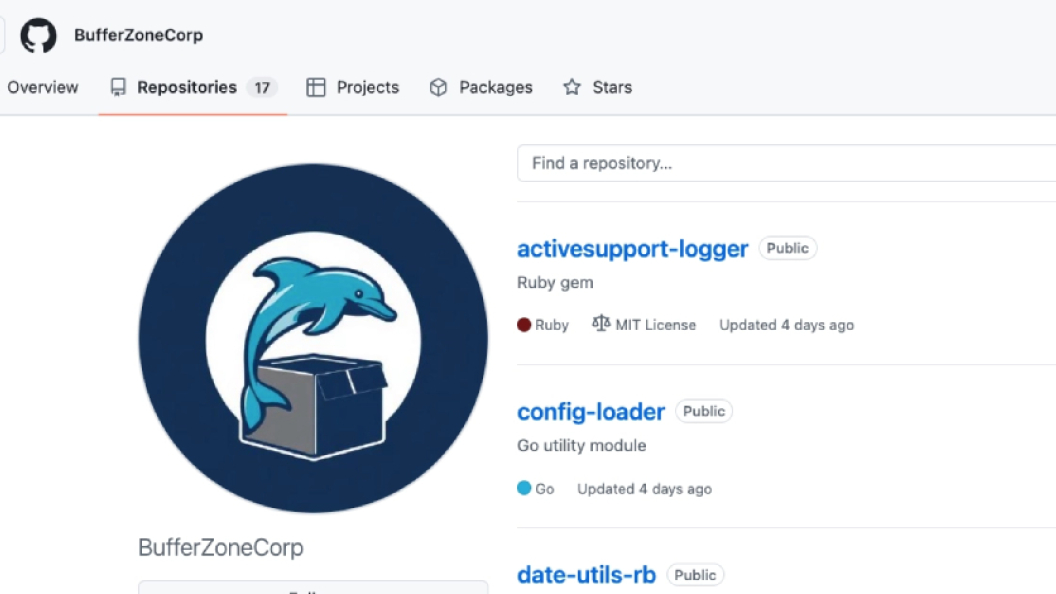Click the Ruby language label

(x=552, y=325)
